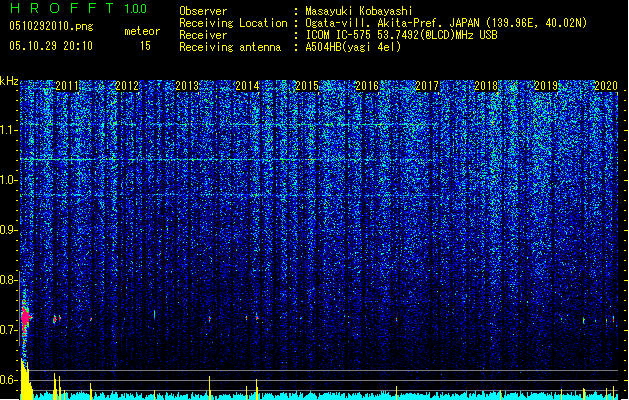Click the date stamp 05.10.29 20:10
The height and width of the screenshot is (400, 629).
[51, 46]
